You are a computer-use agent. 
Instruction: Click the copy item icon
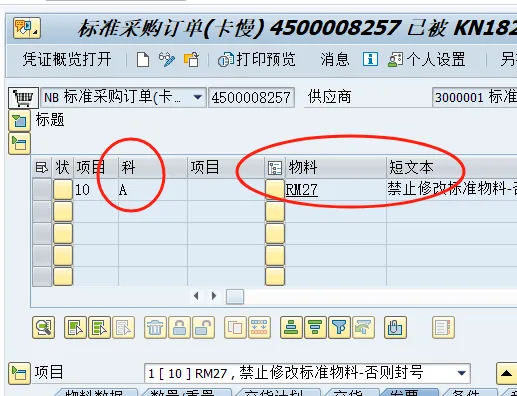point(235,327)
